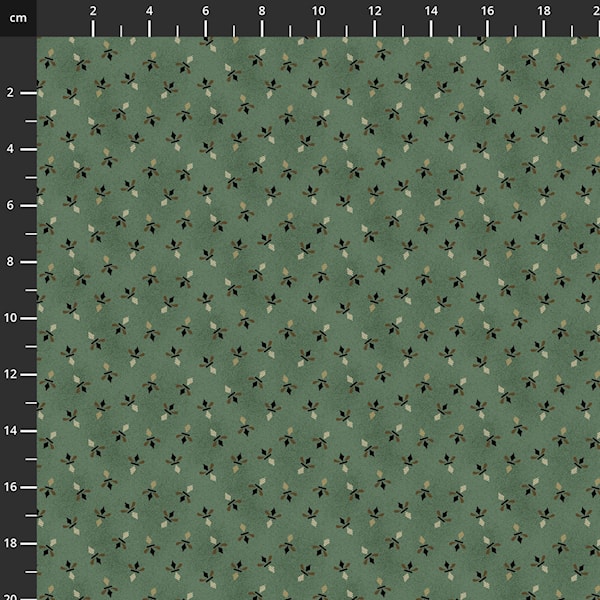
Task: Click the 4 mark on the left ruler
Action: coord(10,148)
